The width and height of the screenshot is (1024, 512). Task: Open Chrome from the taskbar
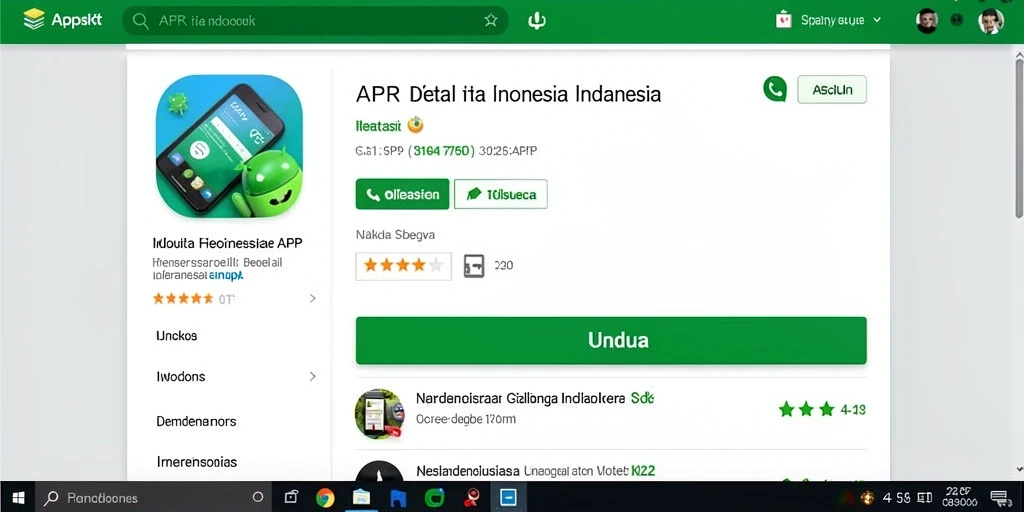(325, 498)
